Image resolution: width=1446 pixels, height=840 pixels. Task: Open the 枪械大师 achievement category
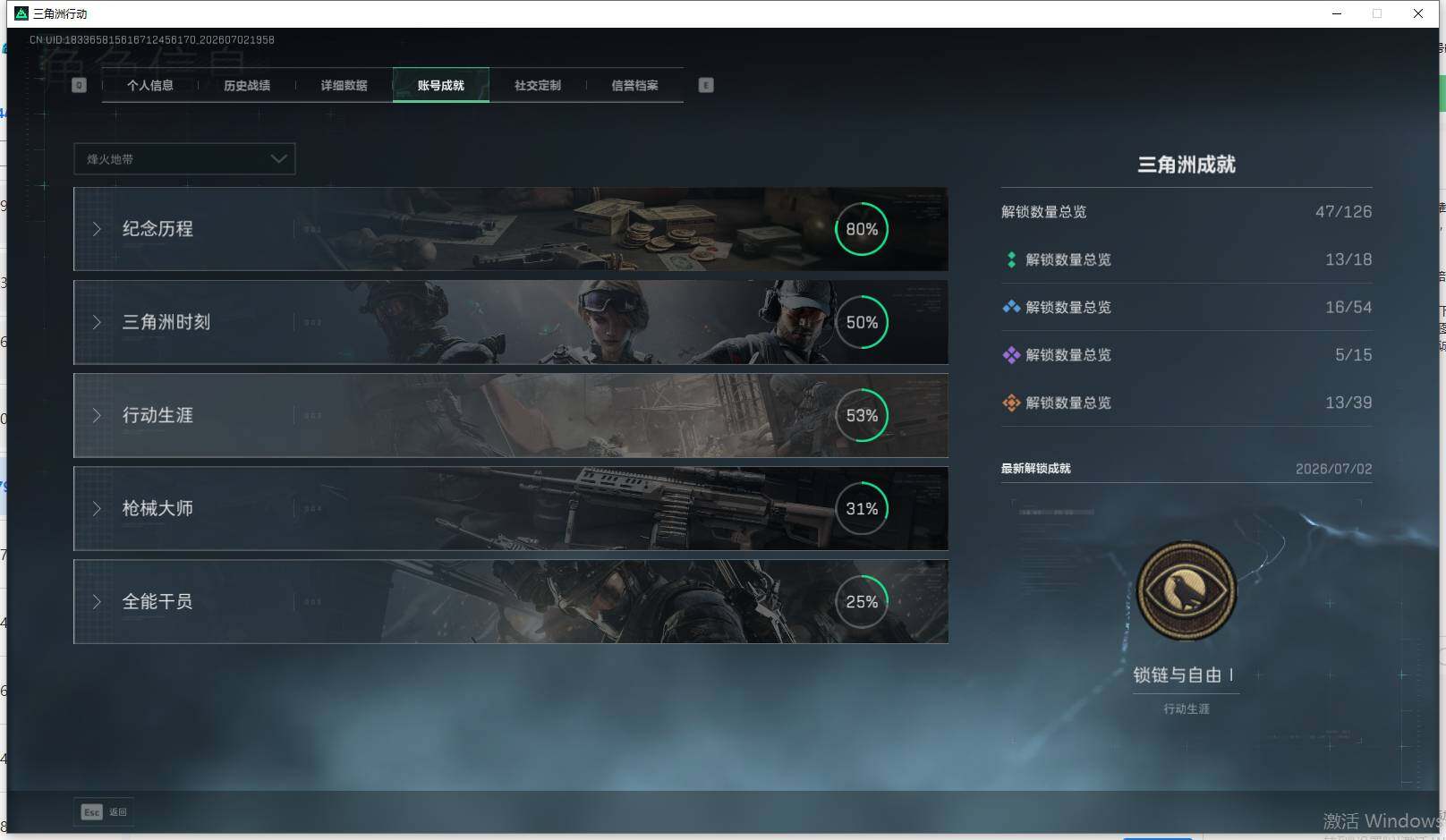point(511,508)
